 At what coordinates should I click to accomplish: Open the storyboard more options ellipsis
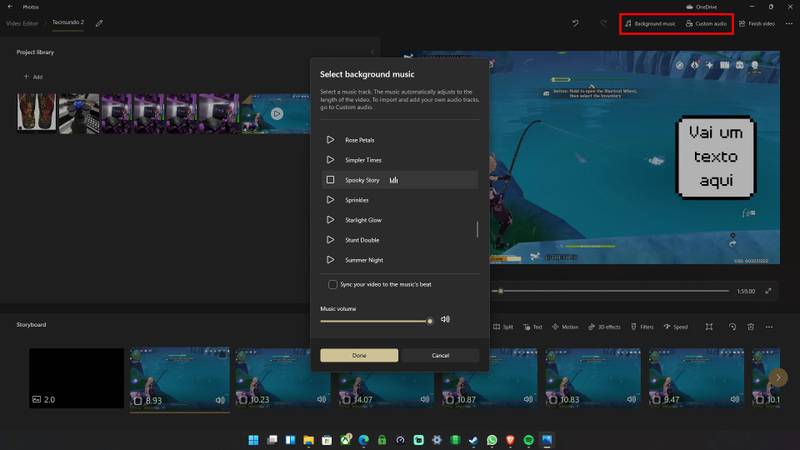769,327
